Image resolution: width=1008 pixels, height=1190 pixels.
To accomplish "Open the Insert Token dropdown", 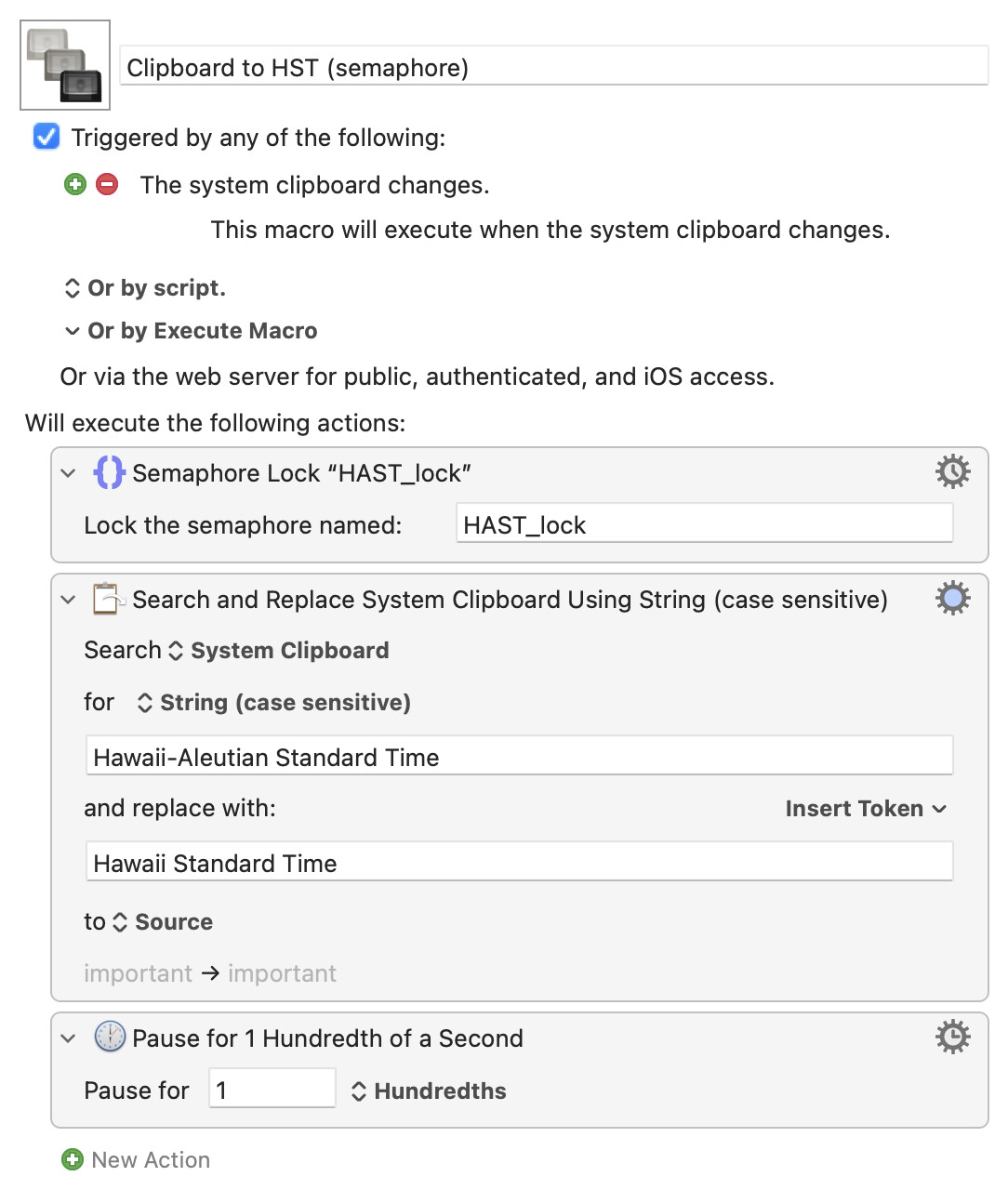I will pyautogui.click(x=865, y=809).
